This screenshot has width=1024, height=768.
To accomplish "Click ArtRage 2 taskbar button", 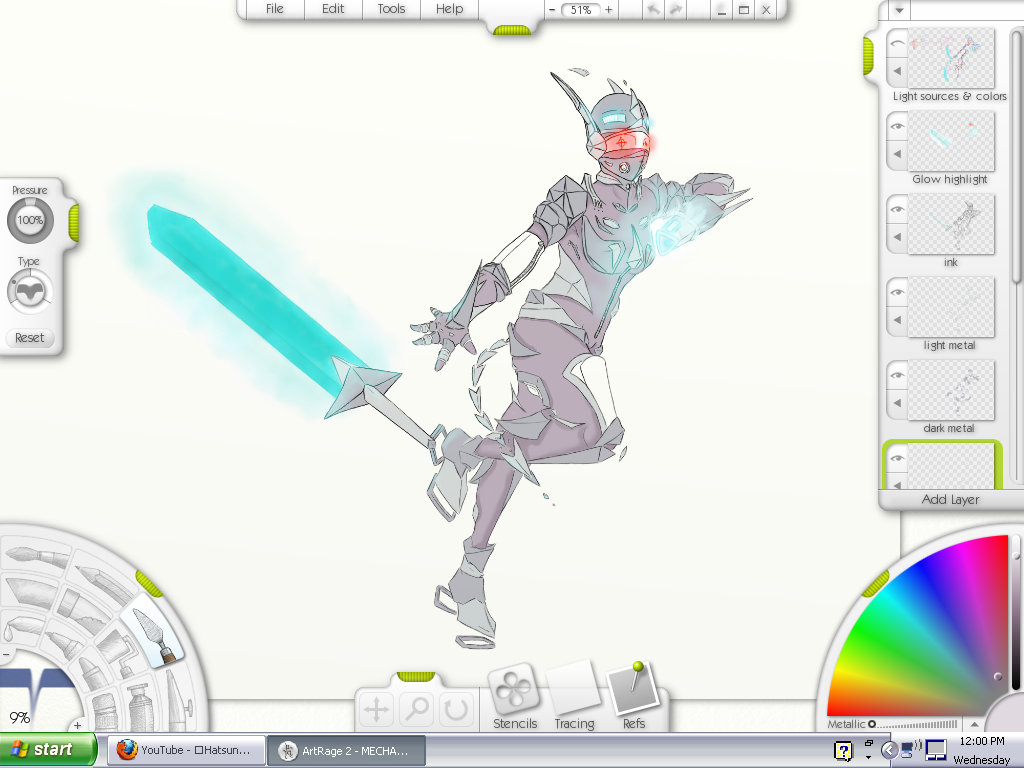I will coord(347,750).
